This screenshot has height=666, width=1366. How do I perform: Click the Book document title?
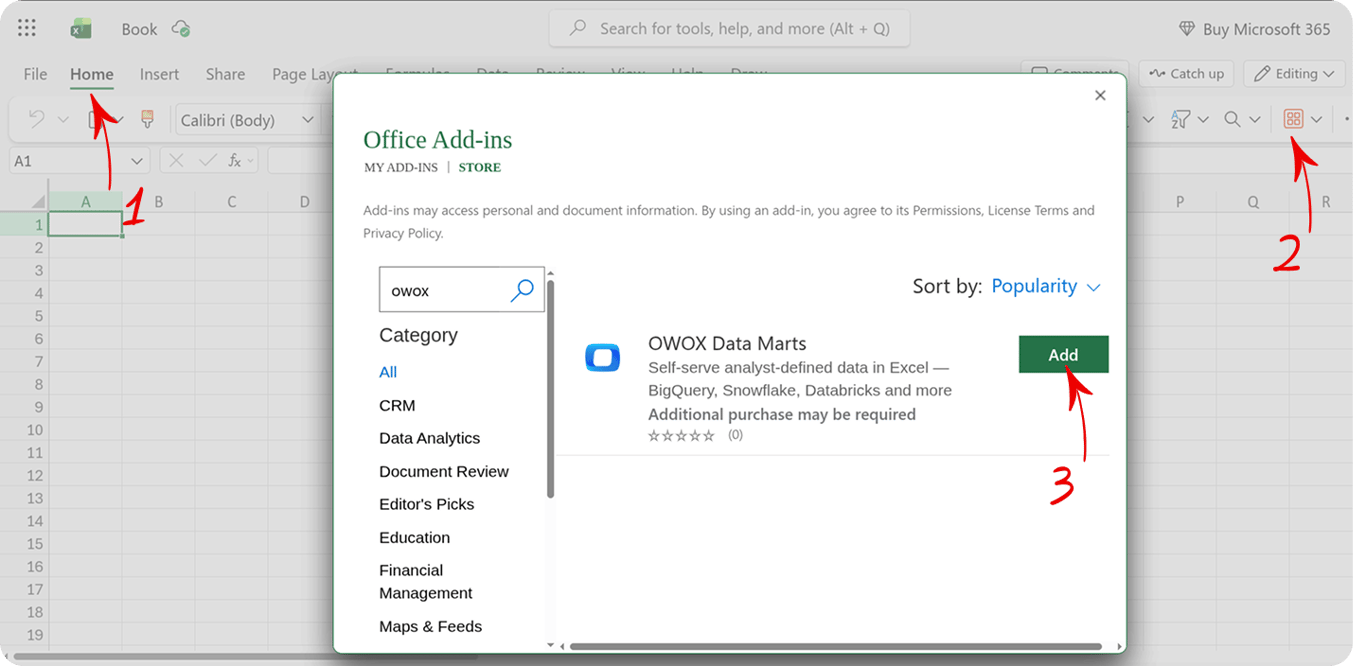[x=140, y=29]
